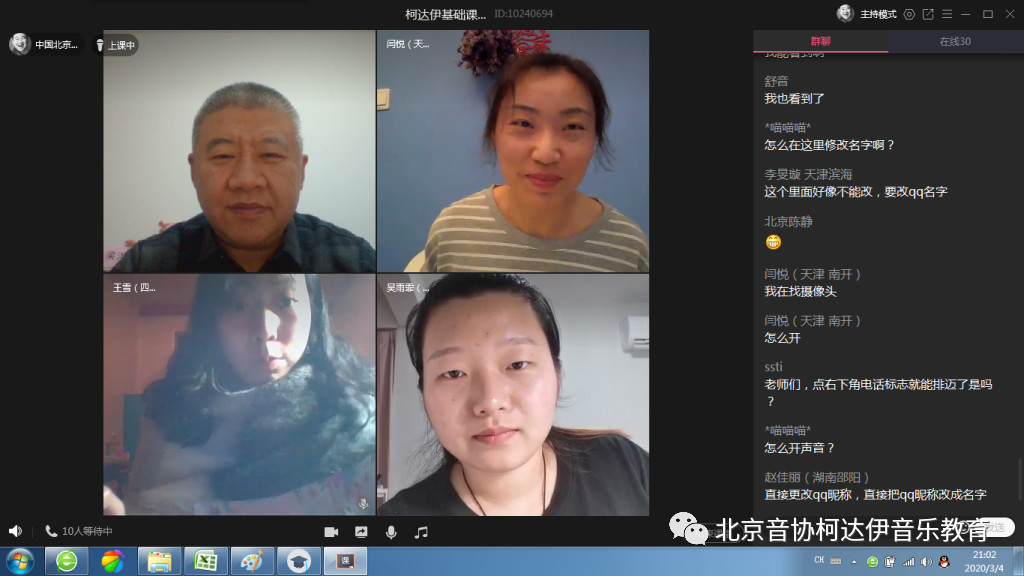Select the 吴雨菲 video tile
Image resolution: width=1024 pixels, height=576 pixels.
513,394
